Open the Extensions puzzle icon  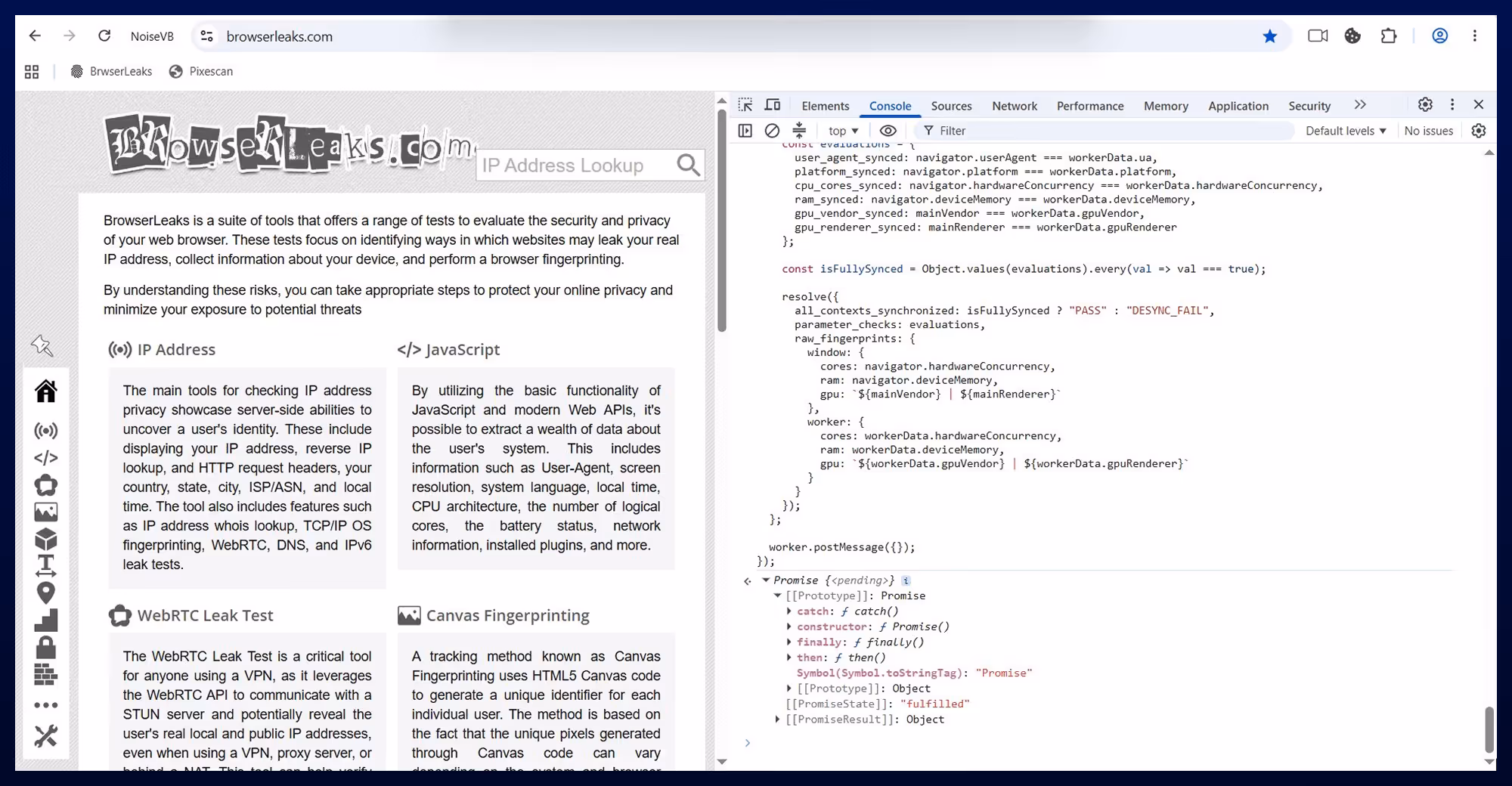coord(1389,36)
